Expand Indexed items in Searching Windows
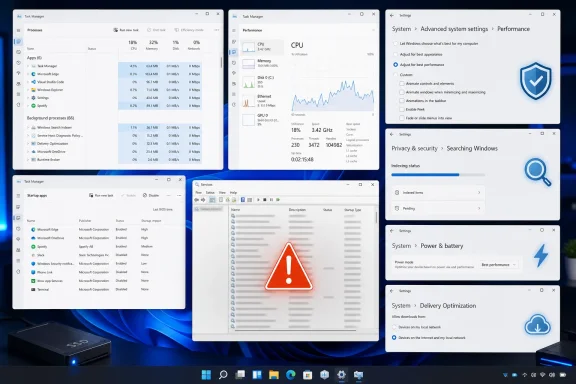576x384 pixels. [438, 193]
